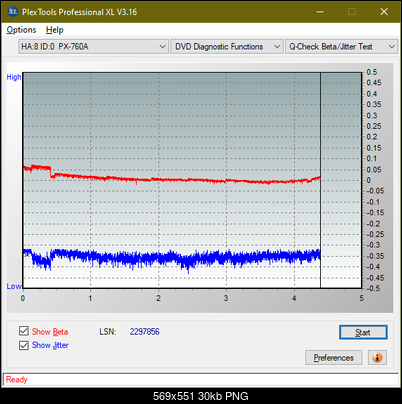Click the red Show Beta label
This screenshot has height=404, width=402.
coord(50,332)
